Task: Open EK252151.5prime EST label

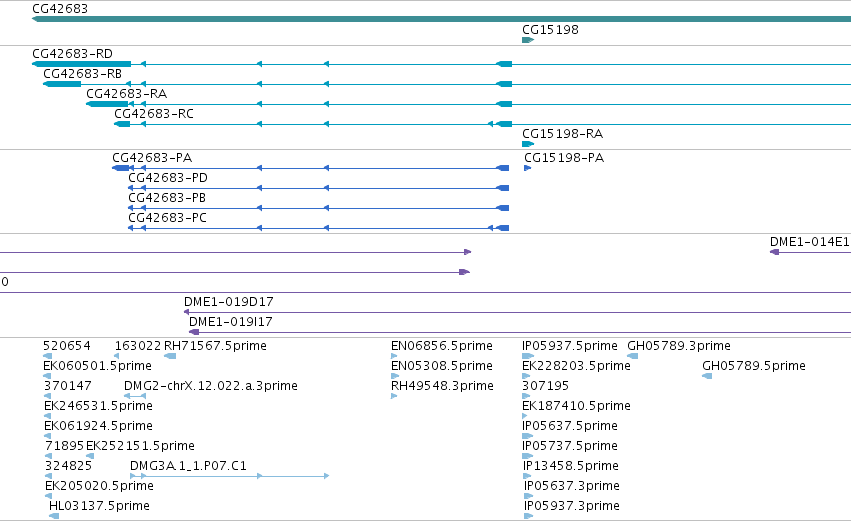Action: point(140,446)
